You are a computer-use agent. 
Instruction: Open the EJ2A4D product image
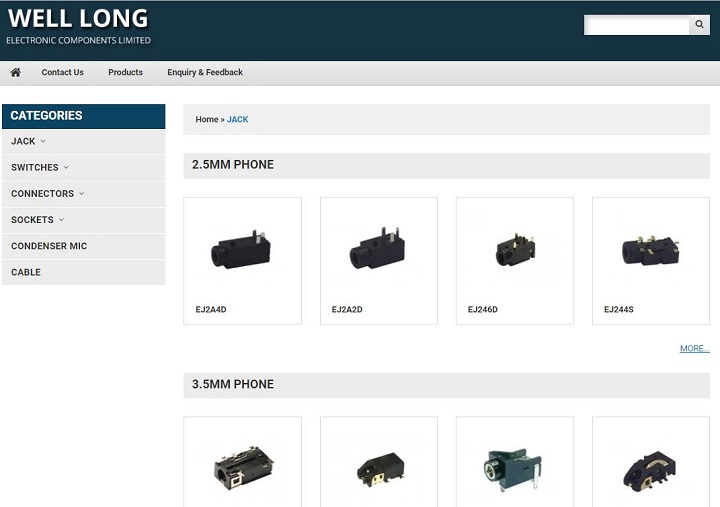(x=242, y=251)
